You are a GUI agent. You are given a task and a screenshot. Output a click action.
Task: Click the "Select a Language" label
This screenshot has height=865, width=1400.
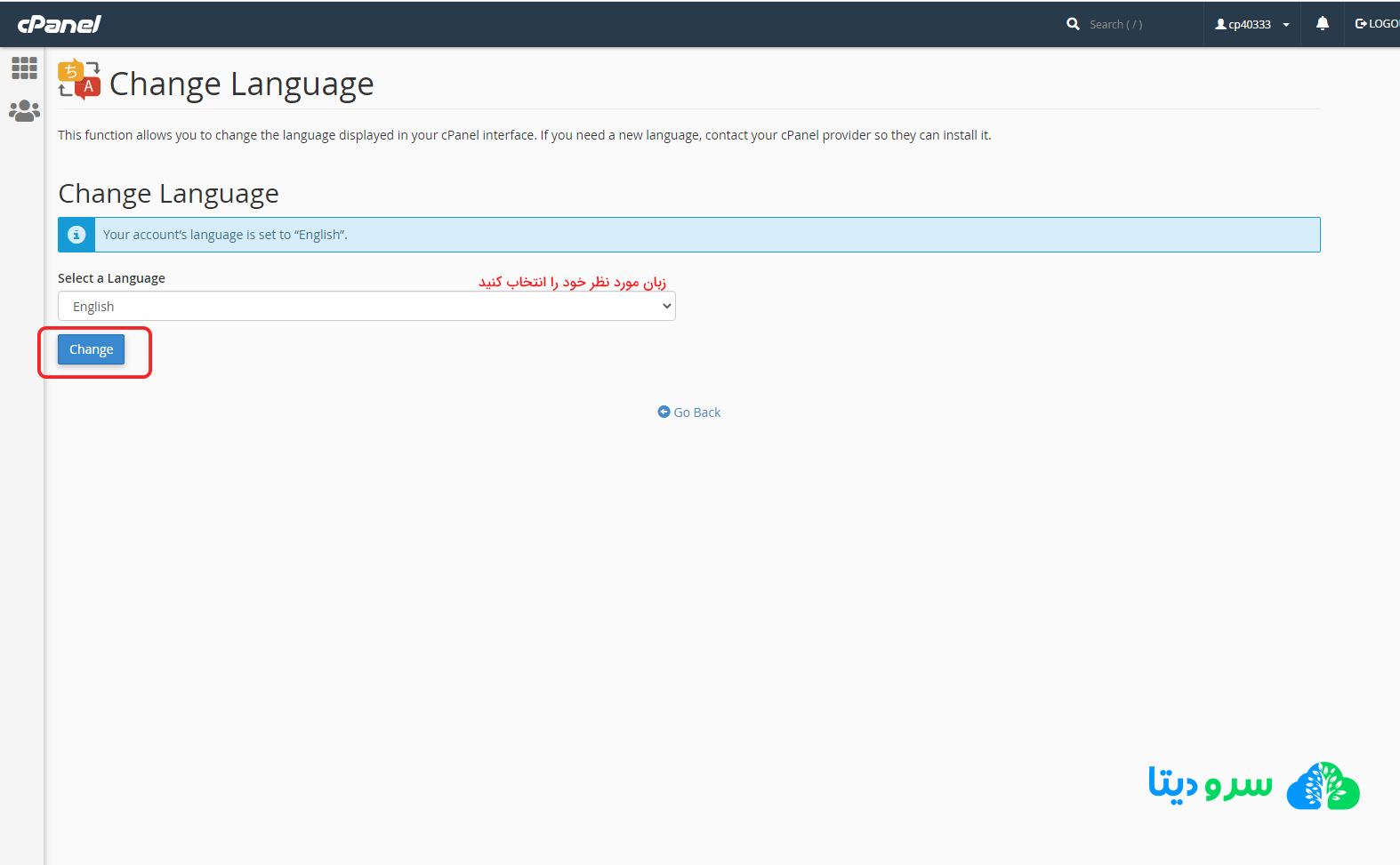tap(111, 278)
